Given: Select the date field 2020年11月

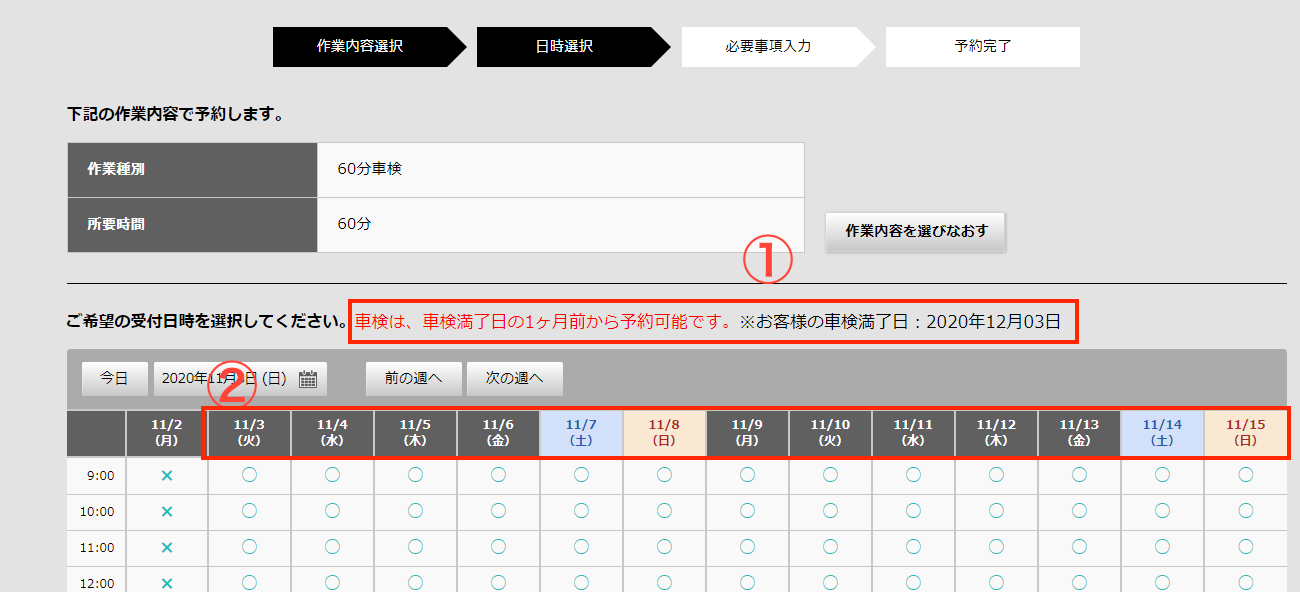Looking at the screenshot, I should tap(240, 379).
